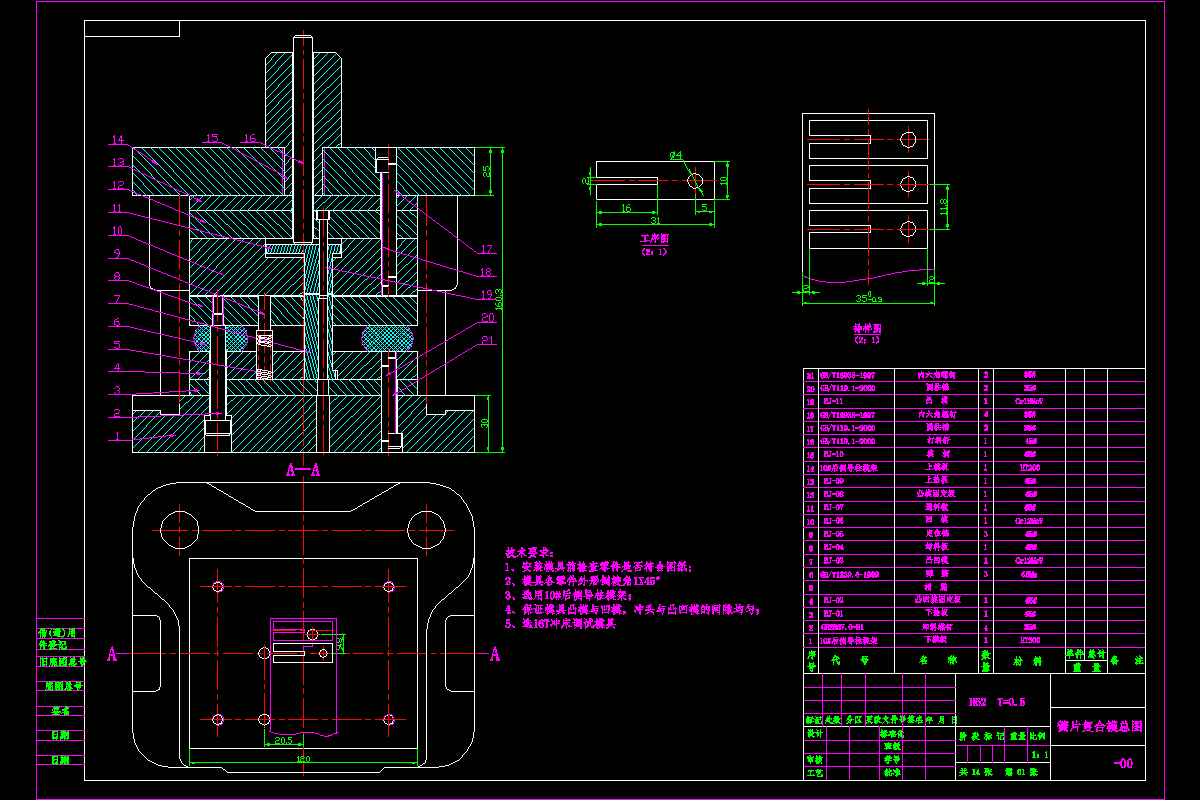Viewport: 1200px width, 800px height.
Task: Select part callout number 19
Action: pyautogui.click(x=486, y=295)
